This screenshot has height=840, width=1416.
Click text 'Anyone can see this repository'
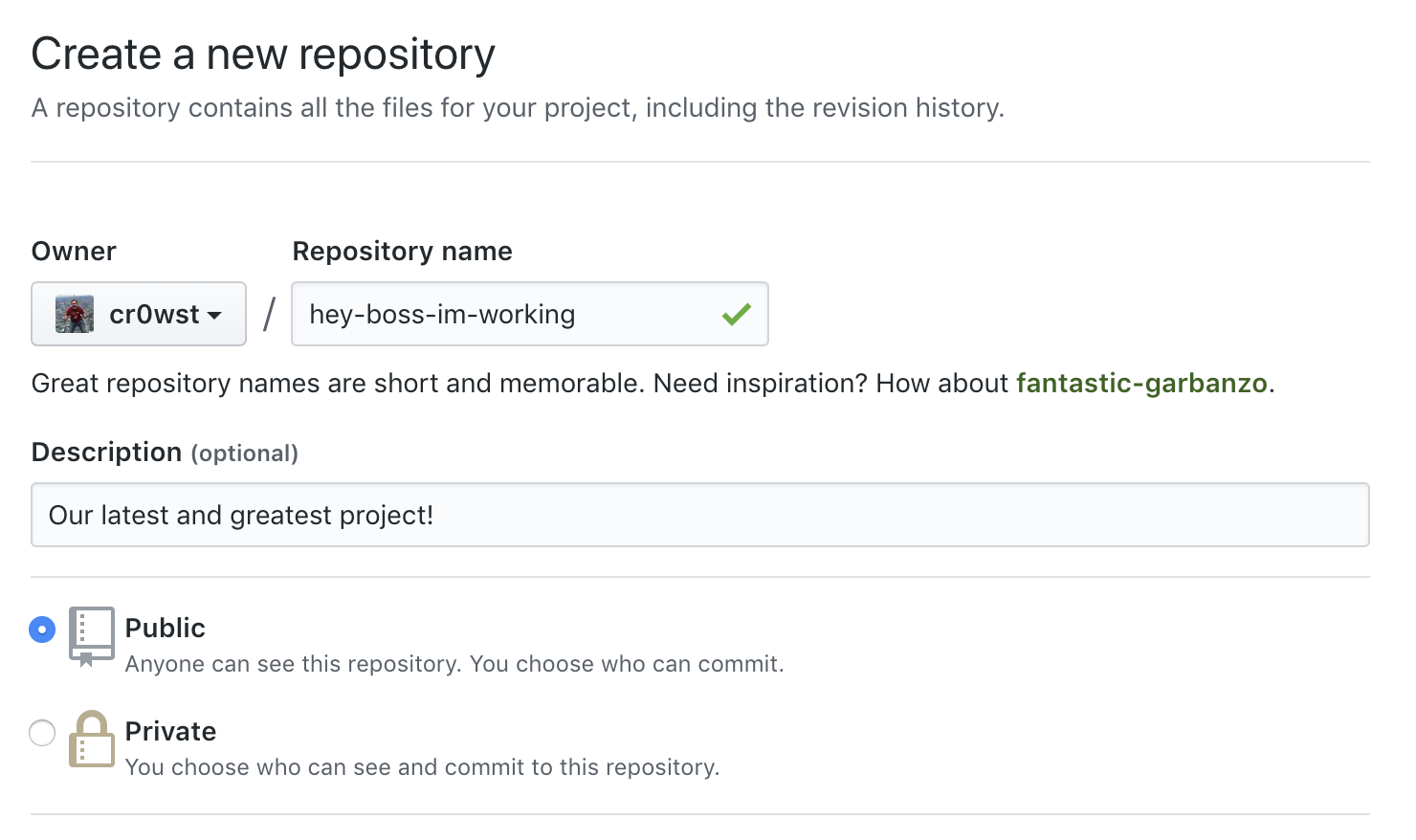[293, 664]
